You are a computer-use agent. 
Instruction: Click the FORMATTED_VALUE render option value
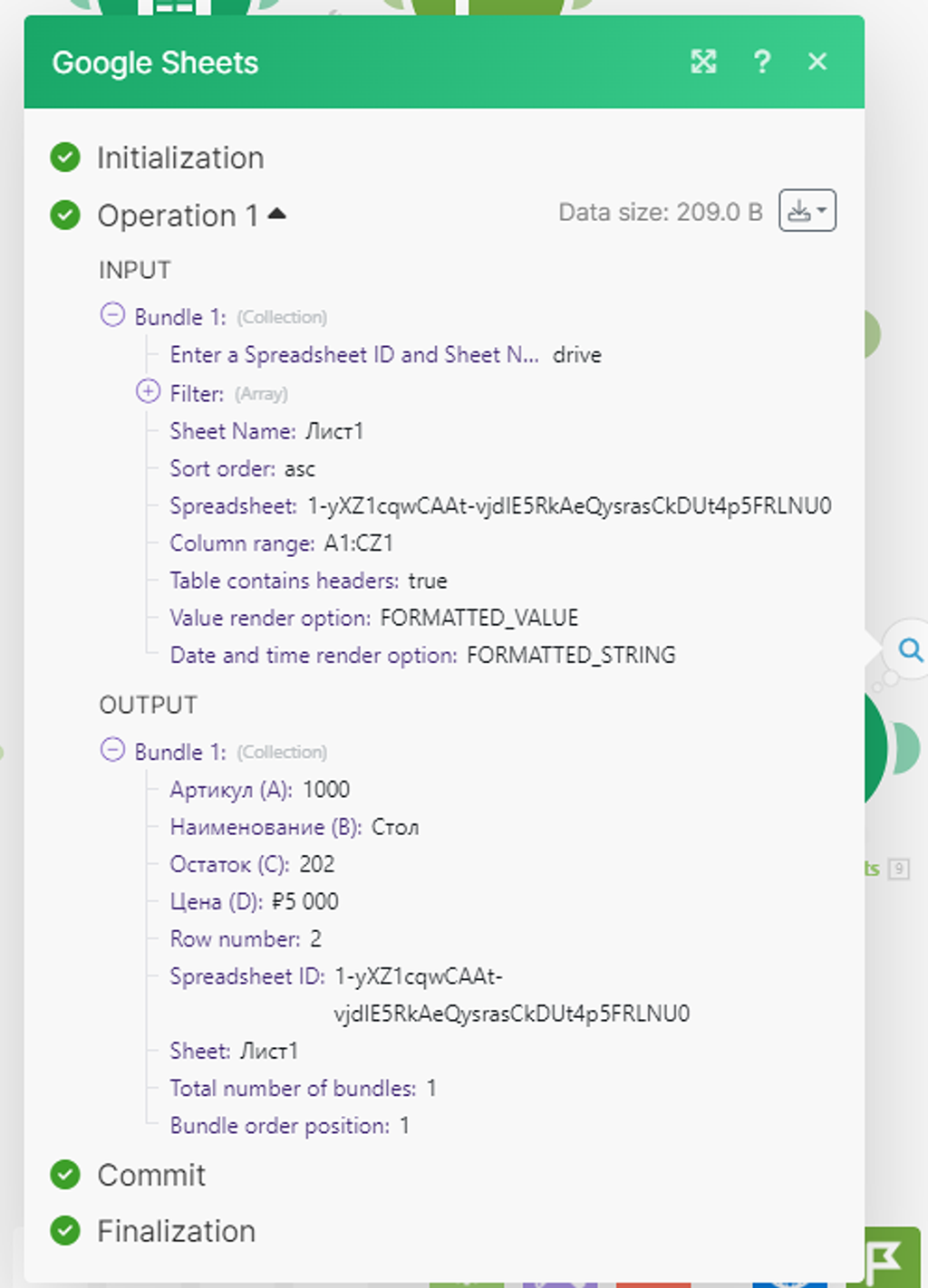pyautogui.click(x=479, y=618)
